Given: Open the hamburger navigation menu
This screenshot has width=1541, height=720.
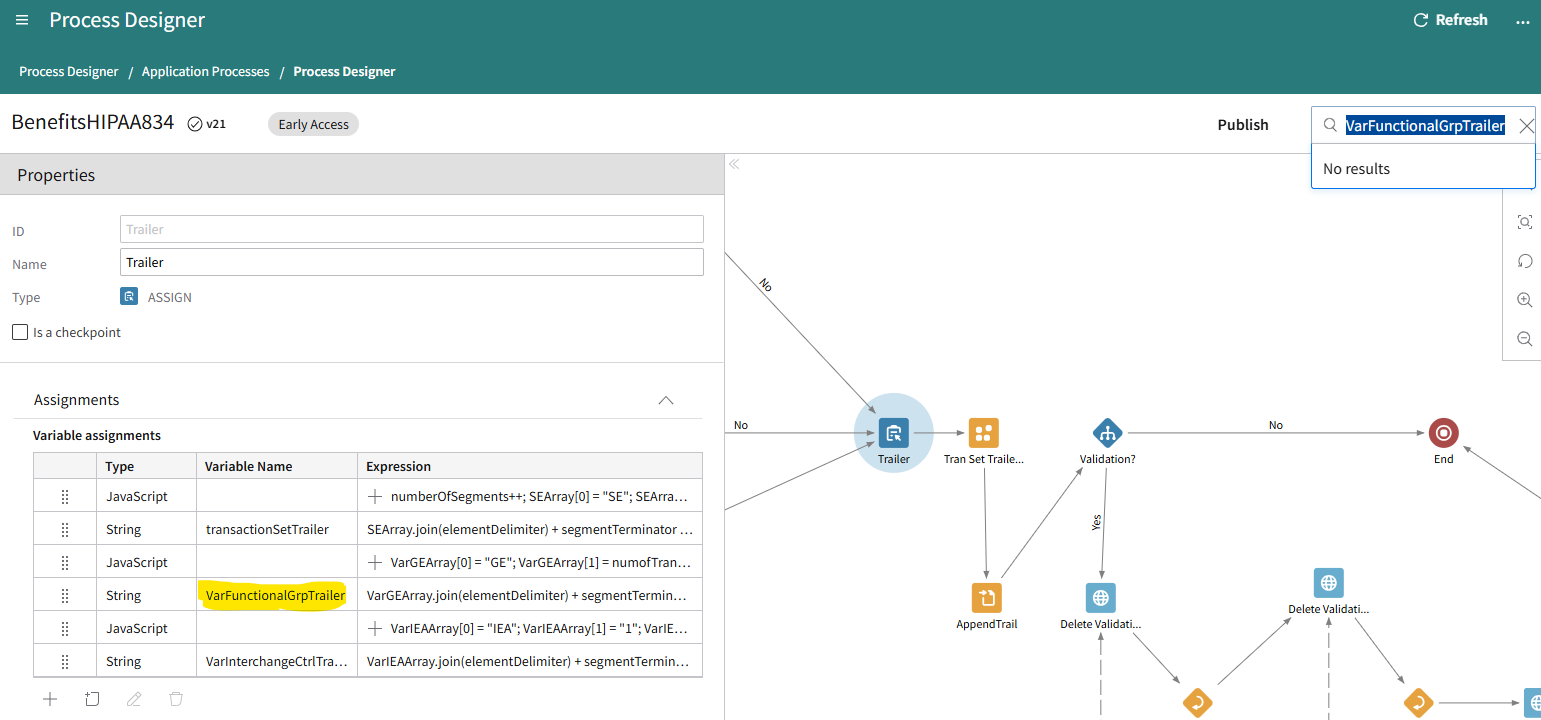Looking at the screenshot, I should point(22,20).
